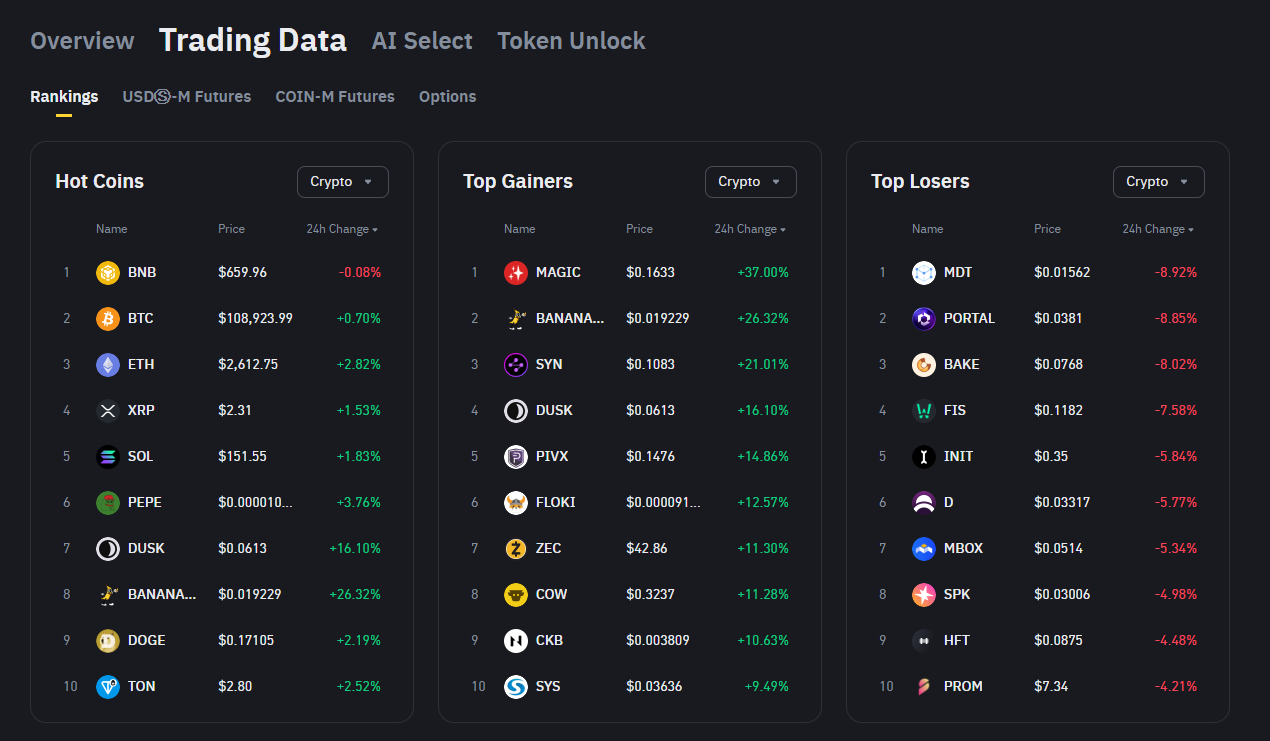
Task: Open the Token Unlock tab
Action: [x=571, y=41]
